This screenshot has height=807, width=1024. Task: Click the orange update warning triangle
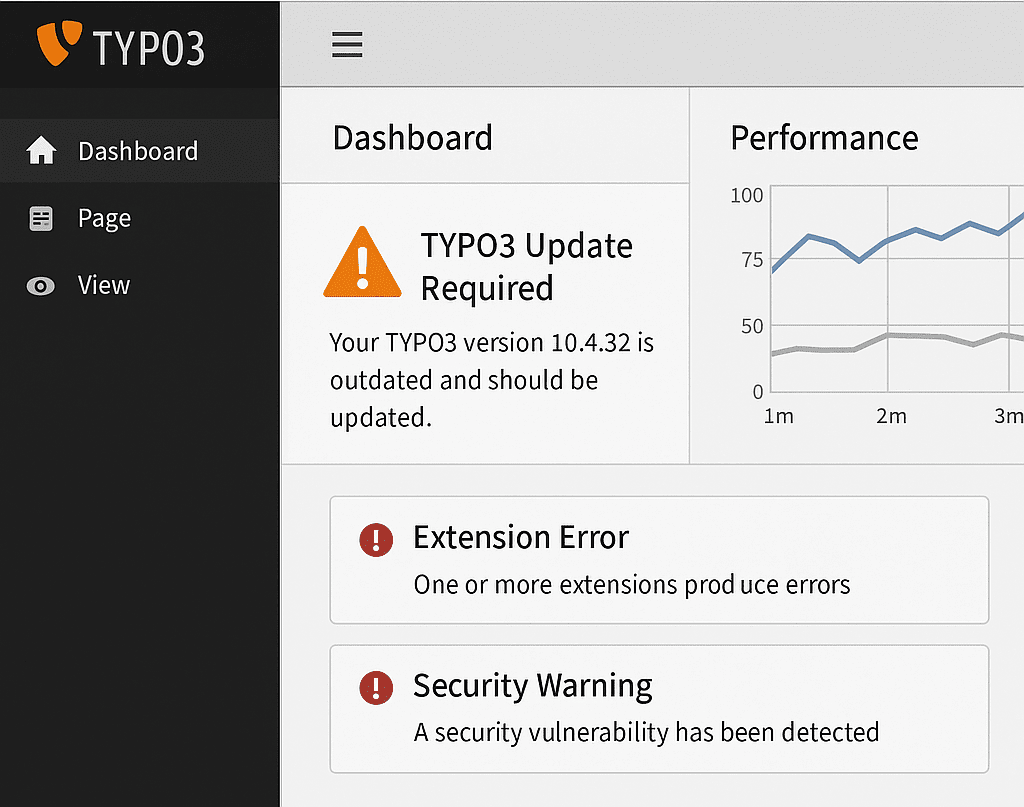pyautogui.click(x=362, y=262)
